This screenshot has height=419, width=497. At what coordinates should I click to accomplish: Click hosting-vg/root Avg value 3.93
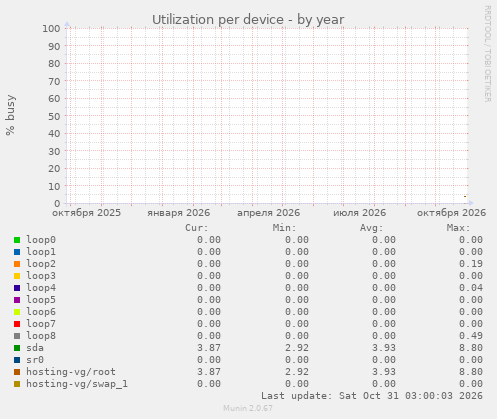point(384,372)
